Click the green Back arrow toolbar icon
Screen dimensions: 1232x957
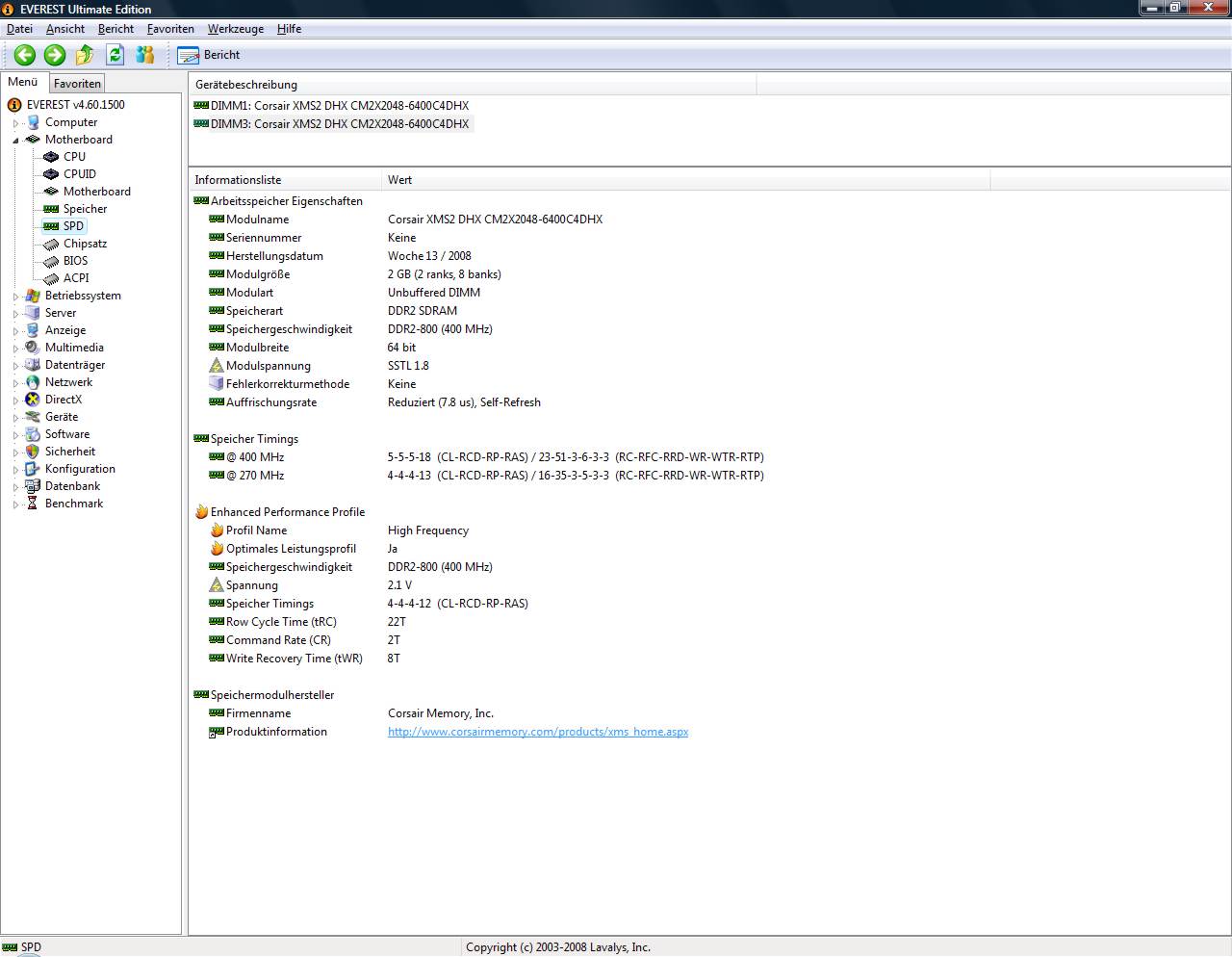click(x=25, y=55)
